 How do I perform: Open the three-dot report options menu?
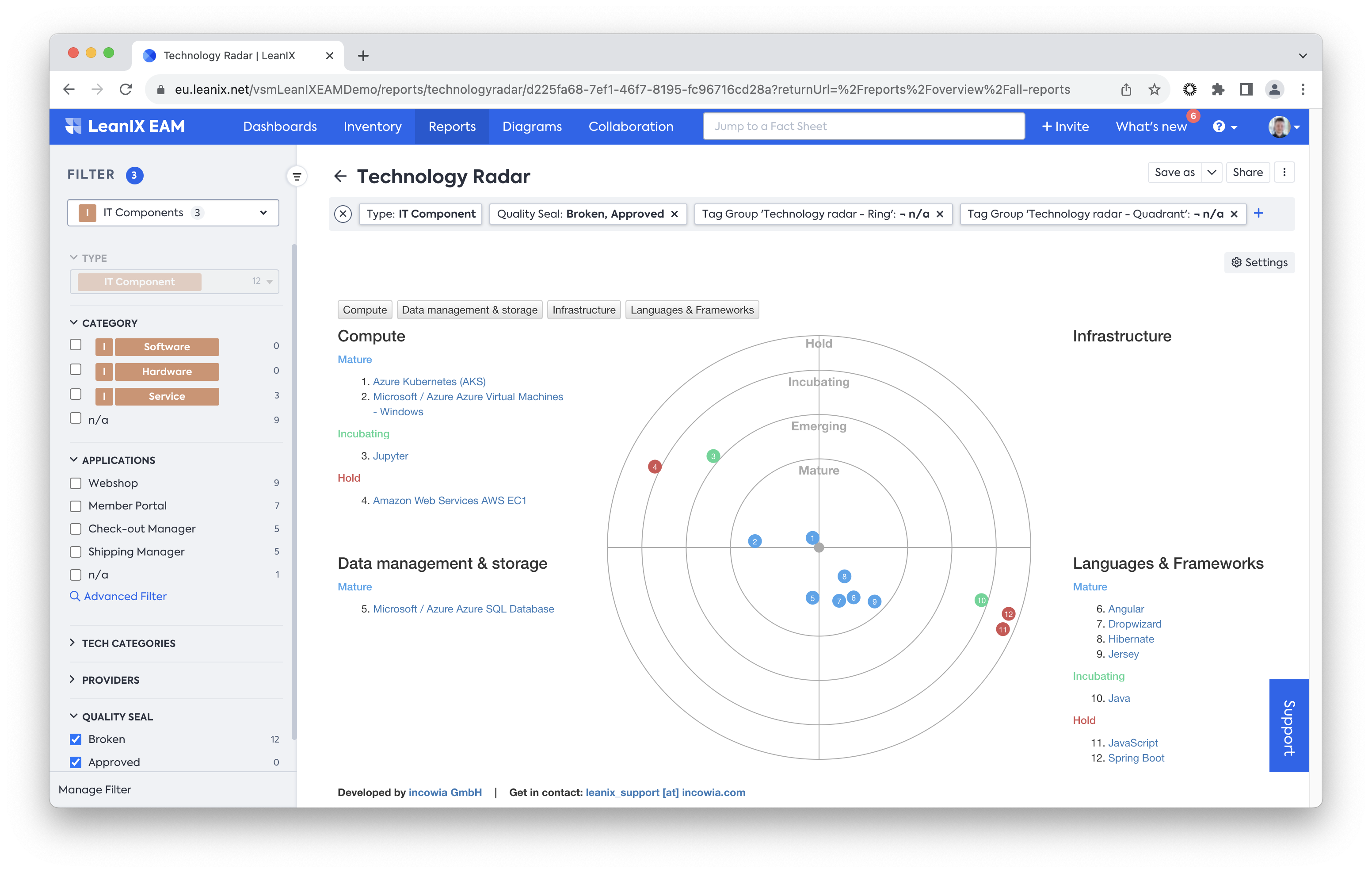point(1284,172)
